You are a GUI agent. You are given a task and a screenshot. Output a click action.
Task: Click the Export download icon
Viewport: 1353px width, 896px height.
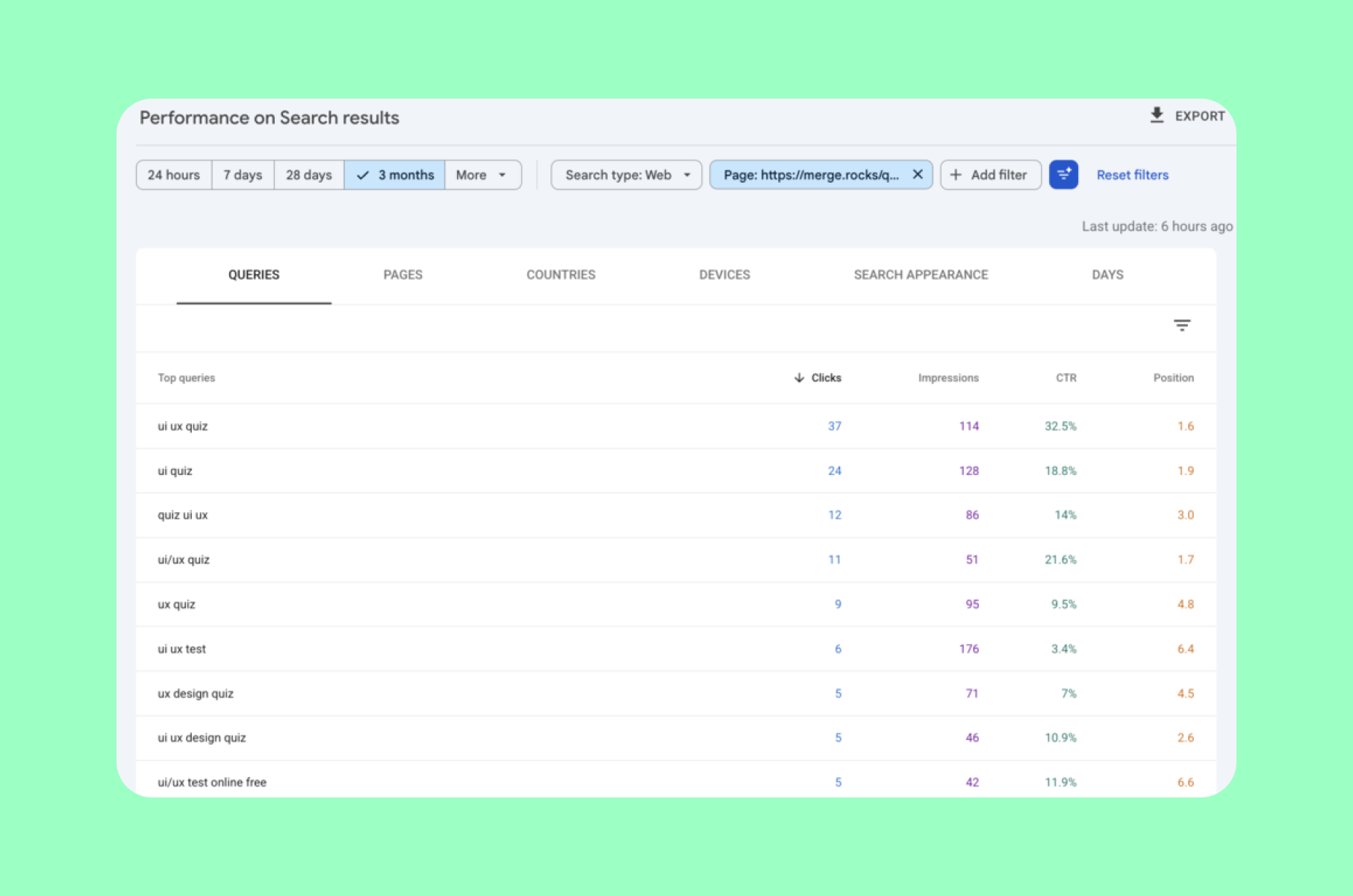pos(1157,116)
